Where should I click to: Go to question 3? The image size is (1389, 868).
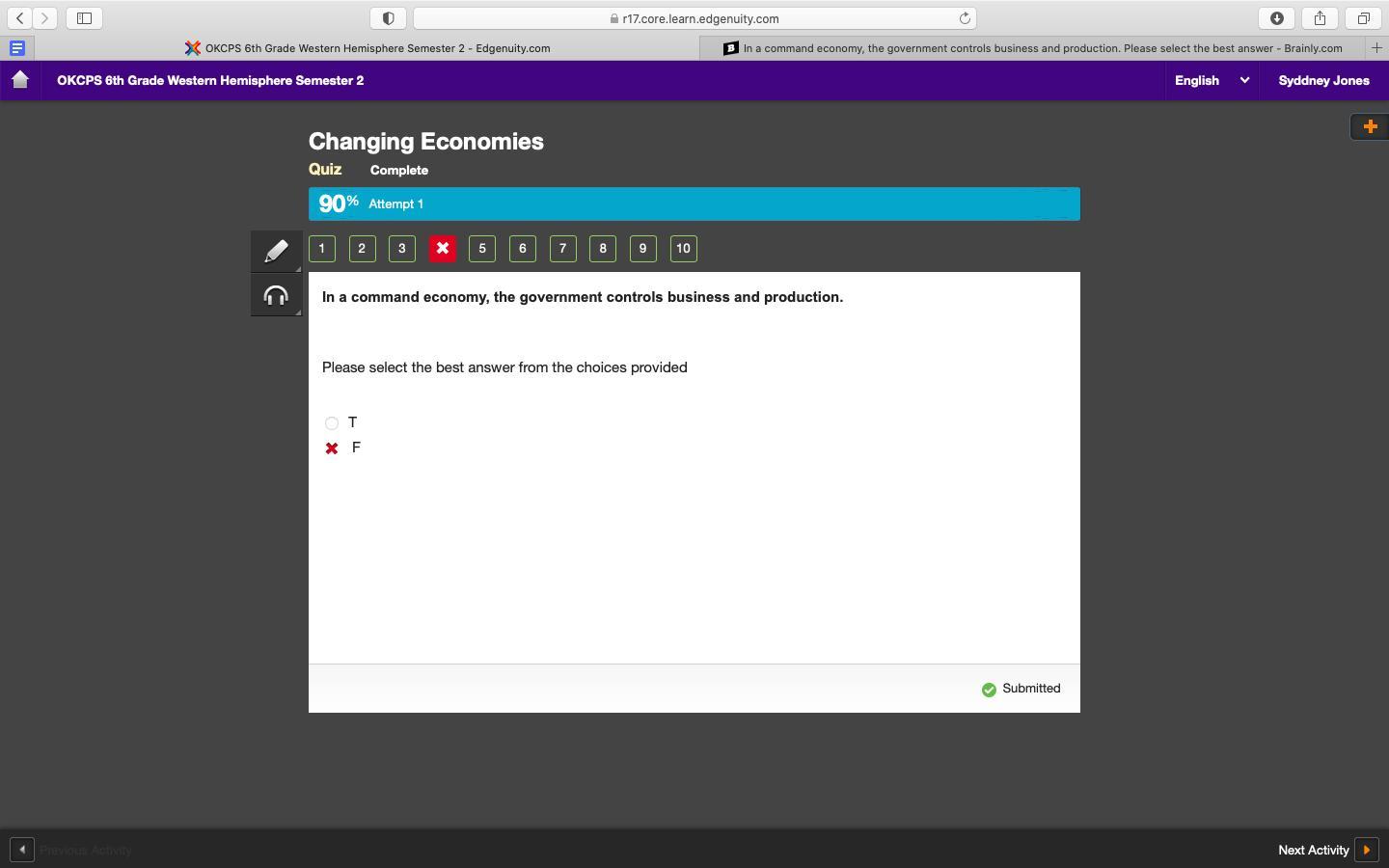tap(402, 249)
